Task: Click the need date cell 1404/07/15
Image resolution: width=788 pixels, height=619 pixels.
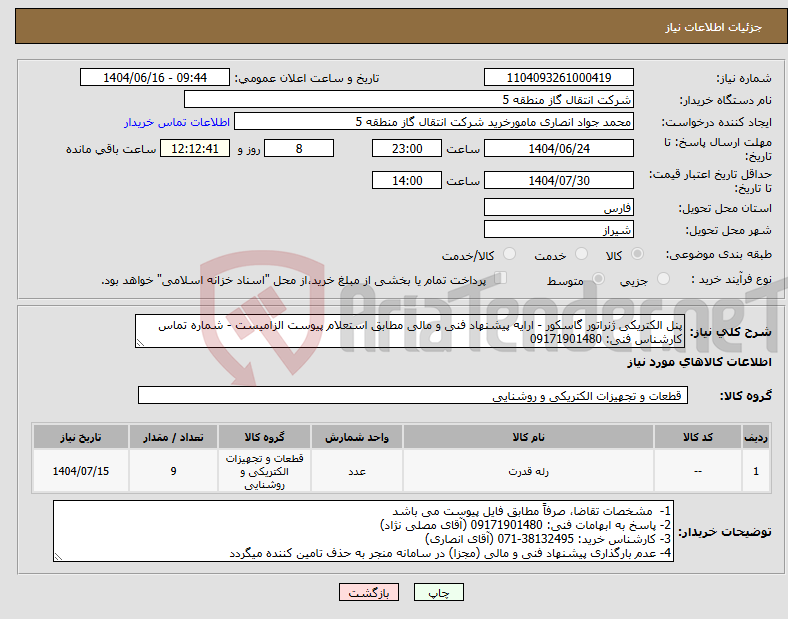Action: [x=81, y=471]
